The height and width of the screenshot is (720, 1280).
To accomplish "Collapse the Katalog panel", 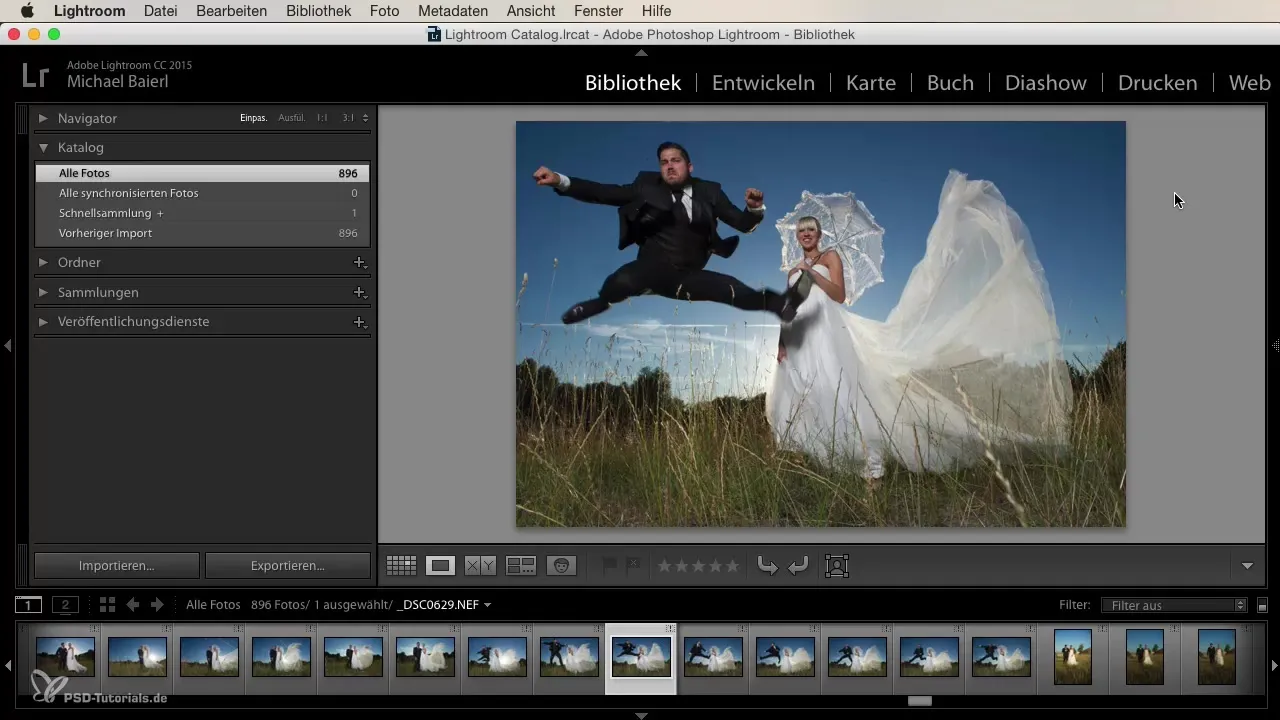I will click(43, 147).
